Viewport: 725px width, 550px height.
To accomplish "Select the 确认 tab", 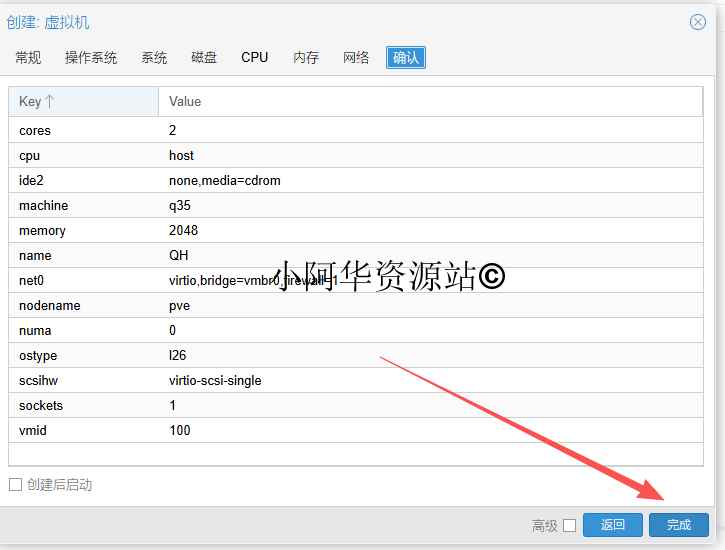I will point(406,57).
